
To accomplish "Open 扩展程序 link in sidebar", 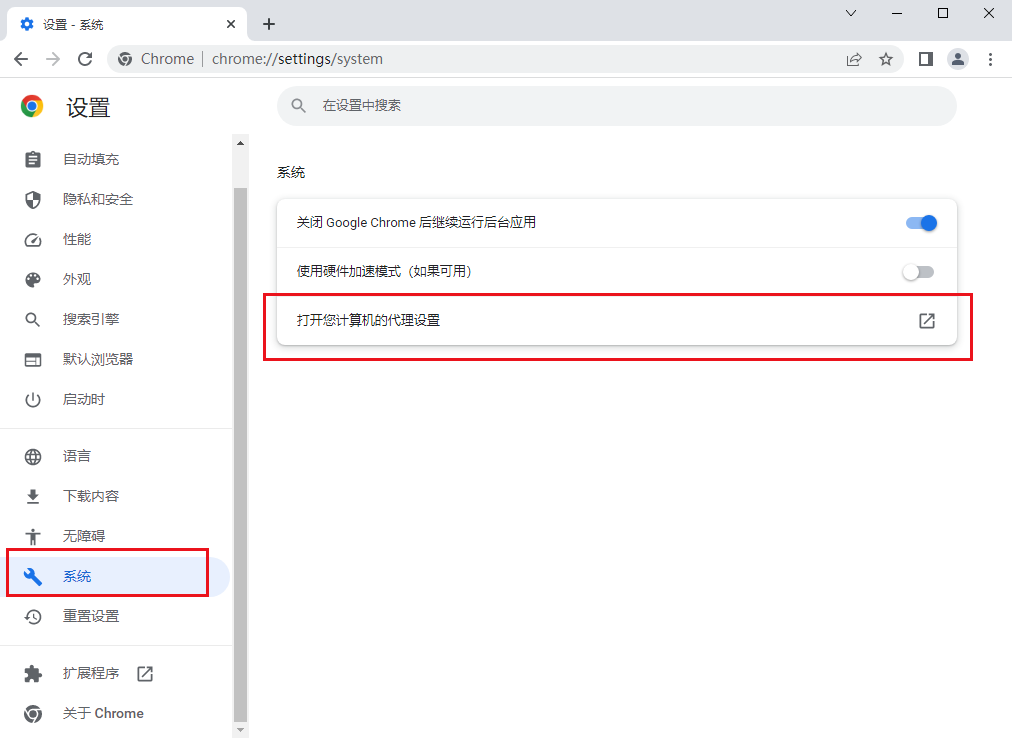I will point(91,674).
